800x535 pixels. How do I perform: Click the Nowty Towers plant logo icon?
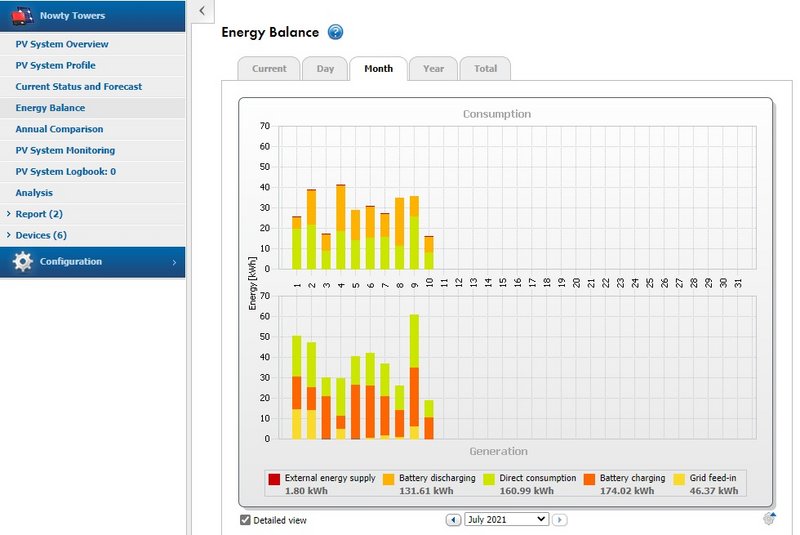22,16
